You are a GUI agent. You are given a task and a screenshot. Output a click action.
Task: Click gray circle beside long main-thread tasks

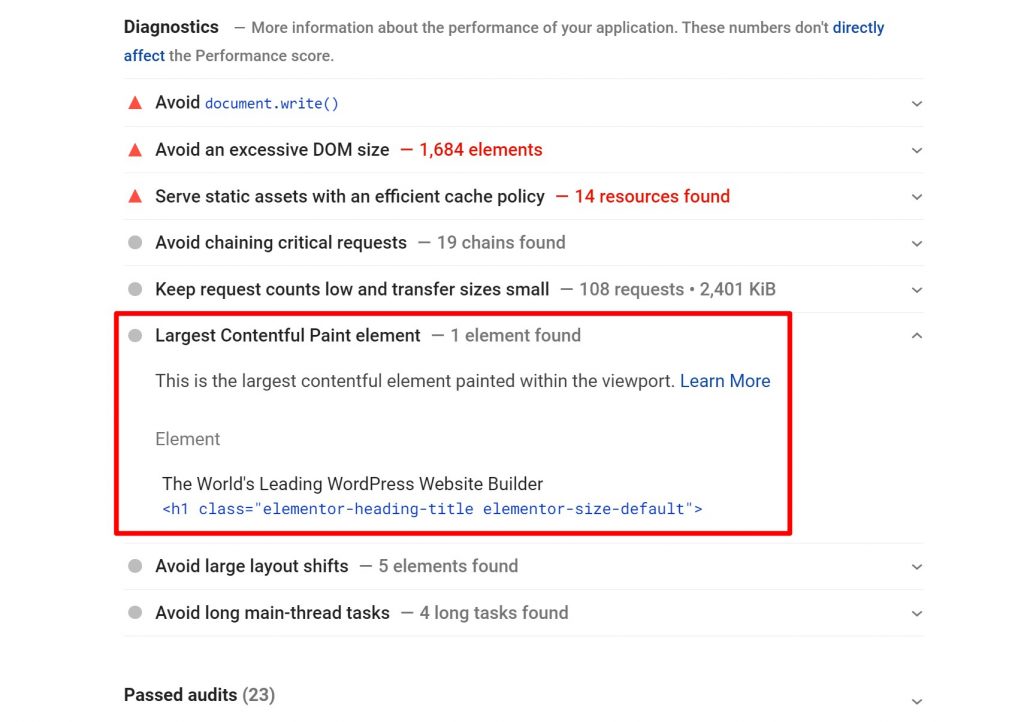[135, 613]
